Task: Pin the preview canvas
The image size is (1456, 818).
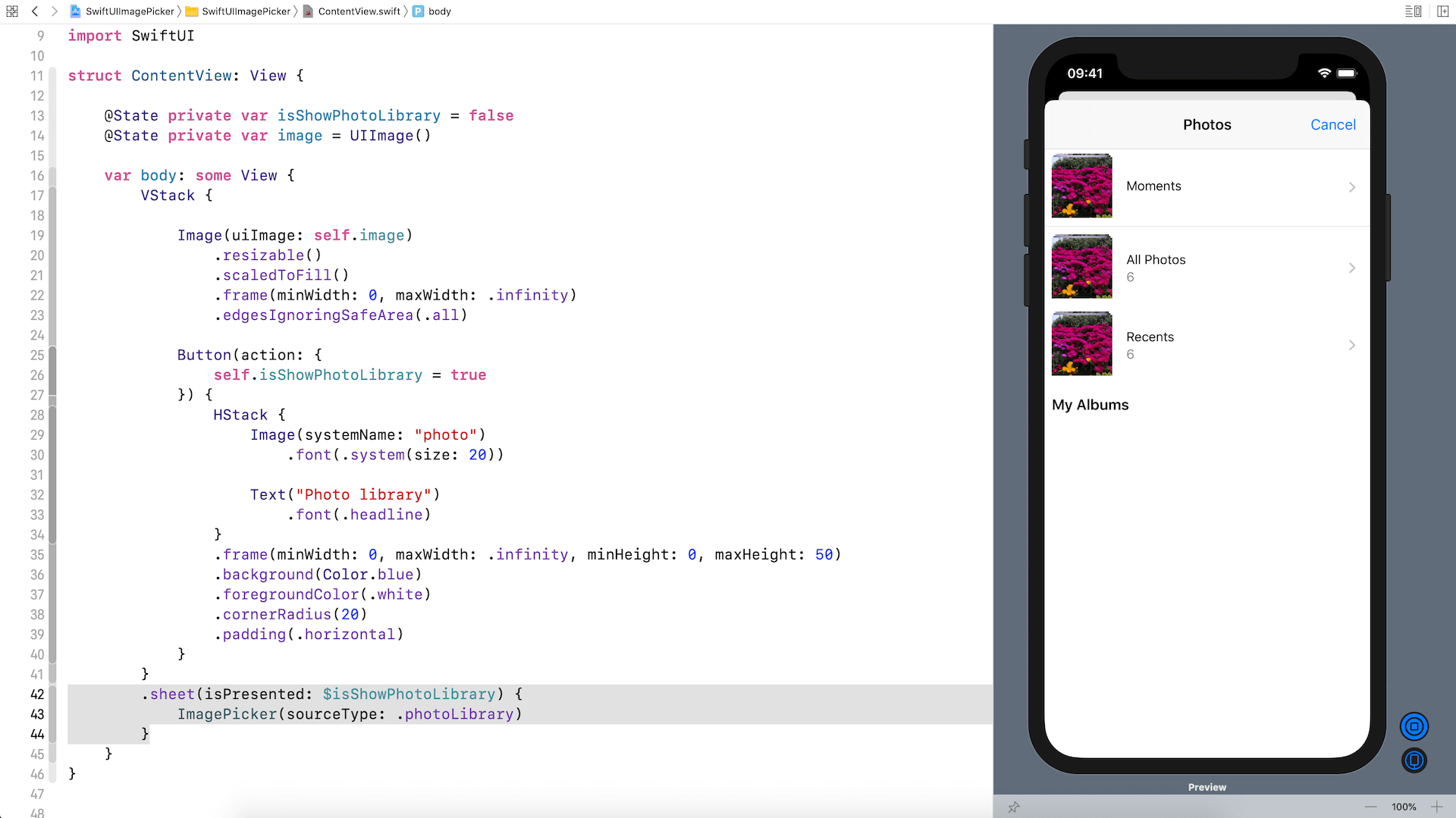Action: [x=1014, y=807]
